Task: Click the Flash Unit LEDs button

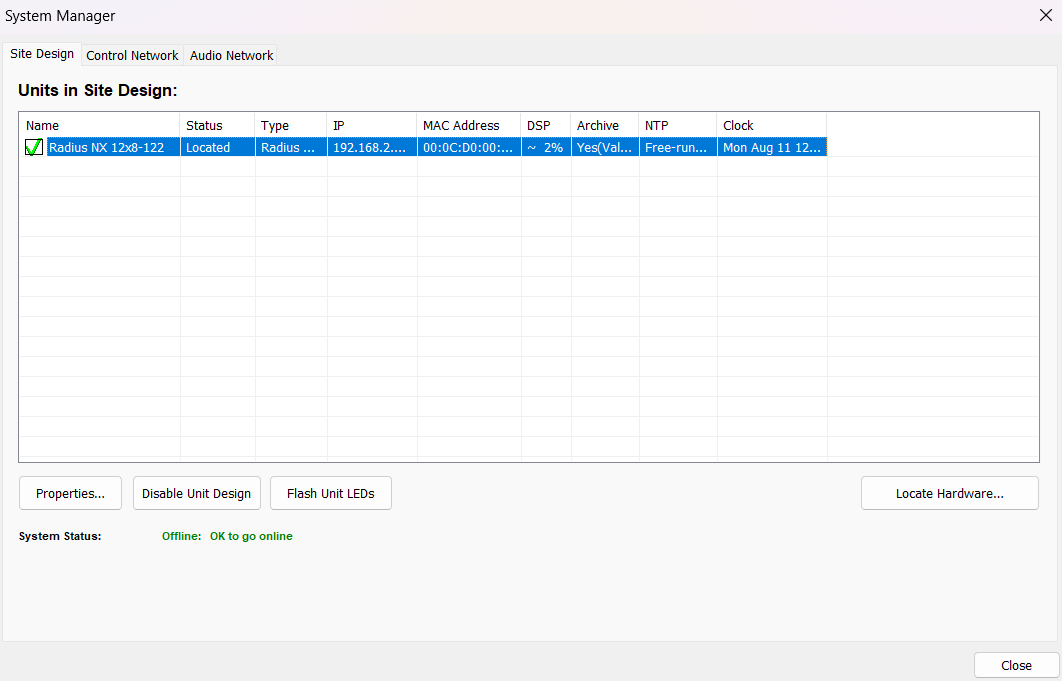Action: (x=331, y=493)
